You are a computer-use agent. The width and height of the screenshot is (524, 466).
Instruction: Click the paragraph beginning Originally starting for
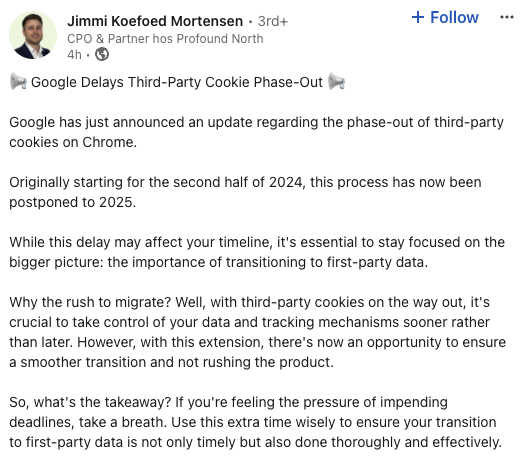pyautogui.click(x=245, y=192)
